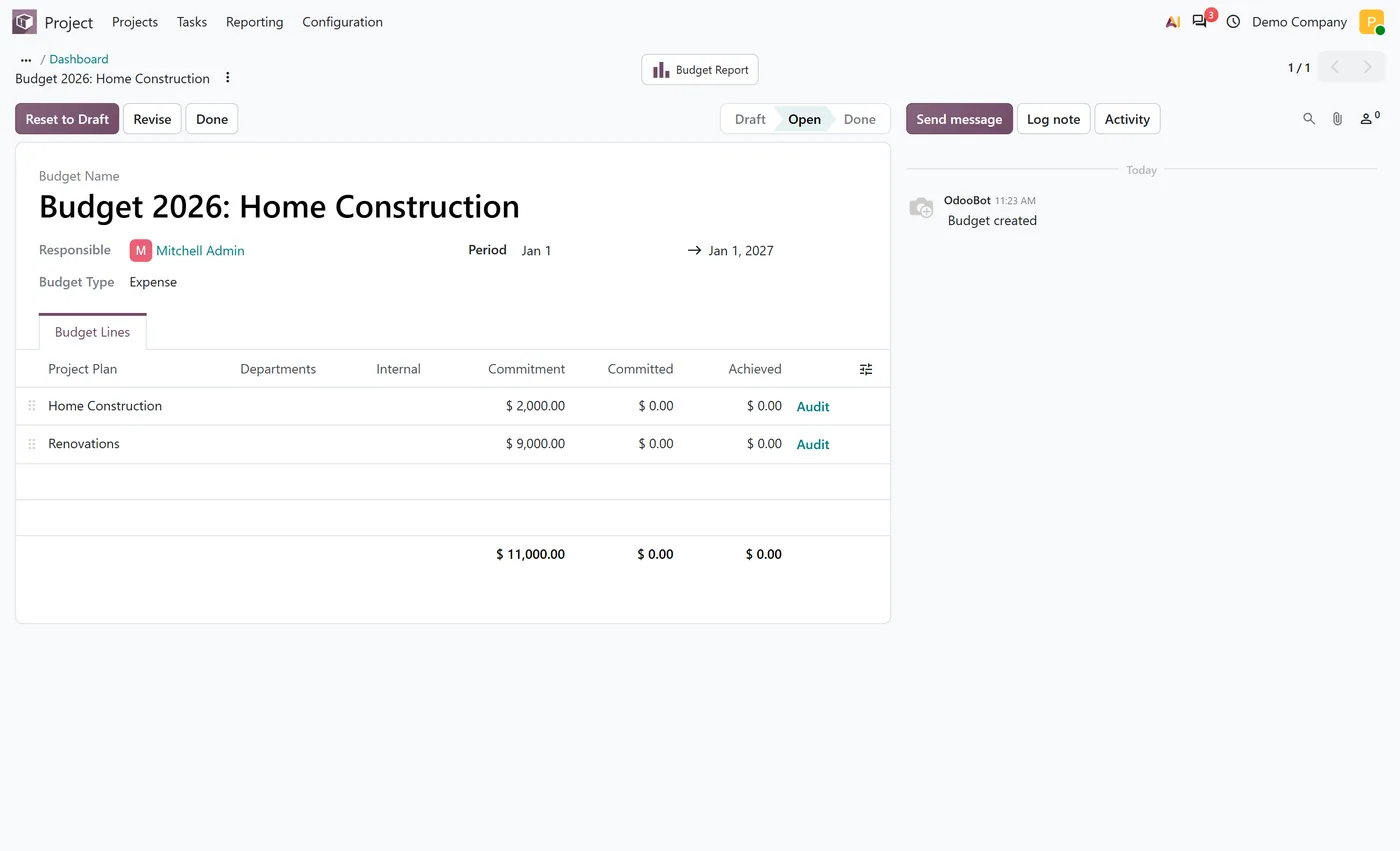1400x851 pixels.
Task: Sort by the Committed column header
Action: tap(640, 369)
